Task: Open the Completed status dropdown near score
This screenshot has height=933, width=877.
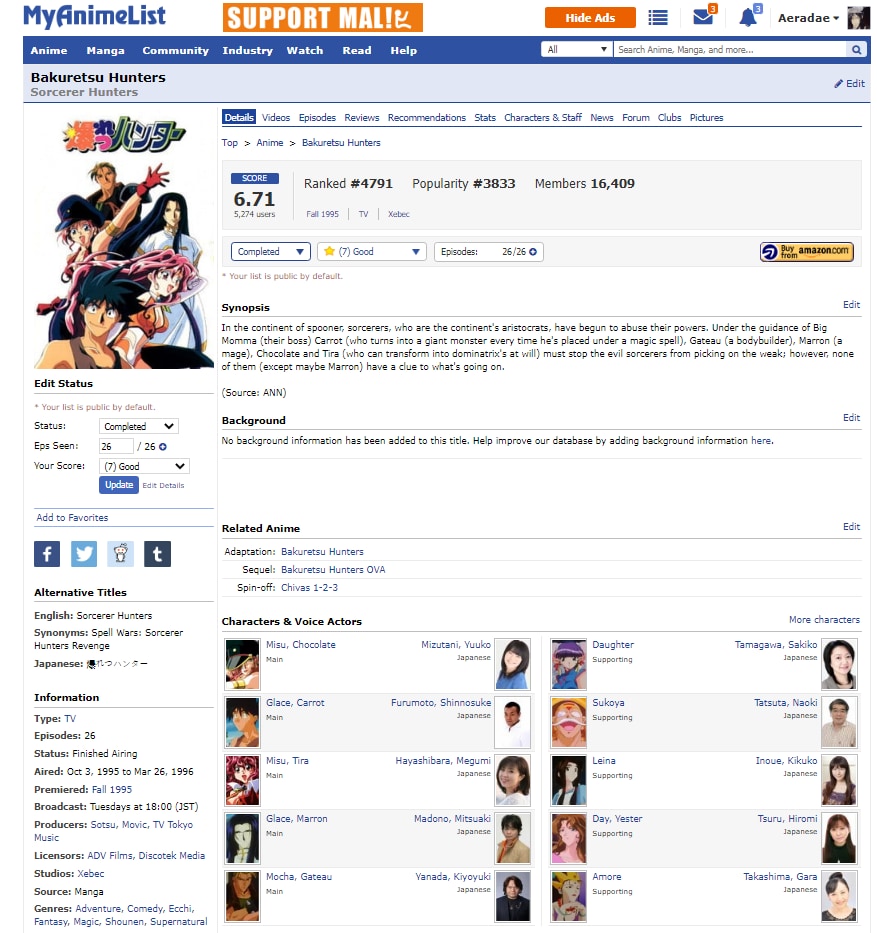Action: pyautogui.click(x=271, y=252)
